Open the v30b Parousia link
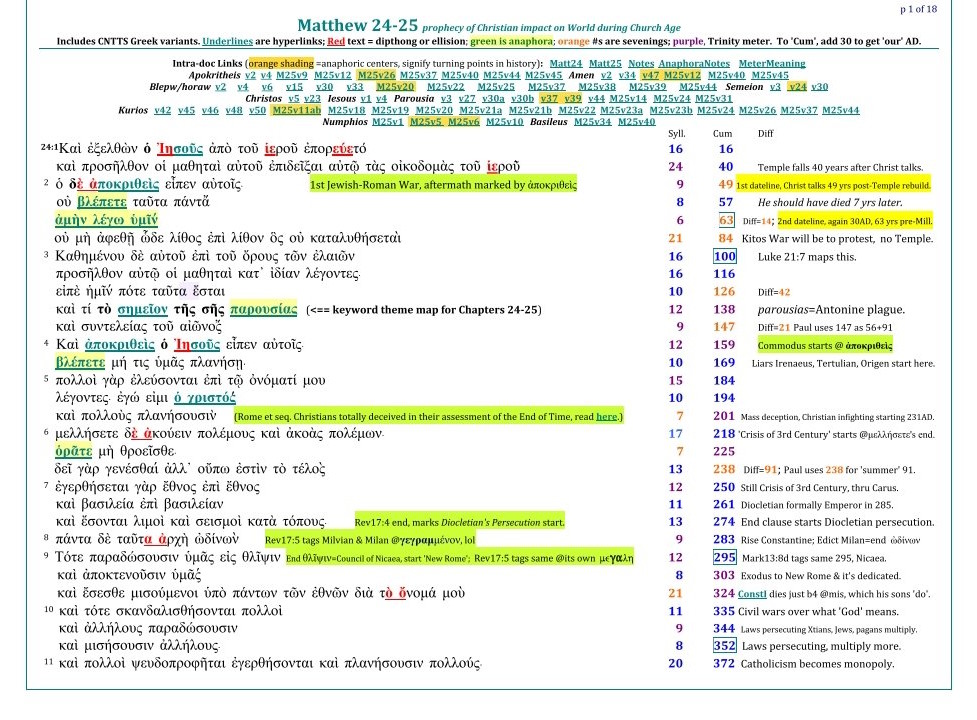 (523, 98)
